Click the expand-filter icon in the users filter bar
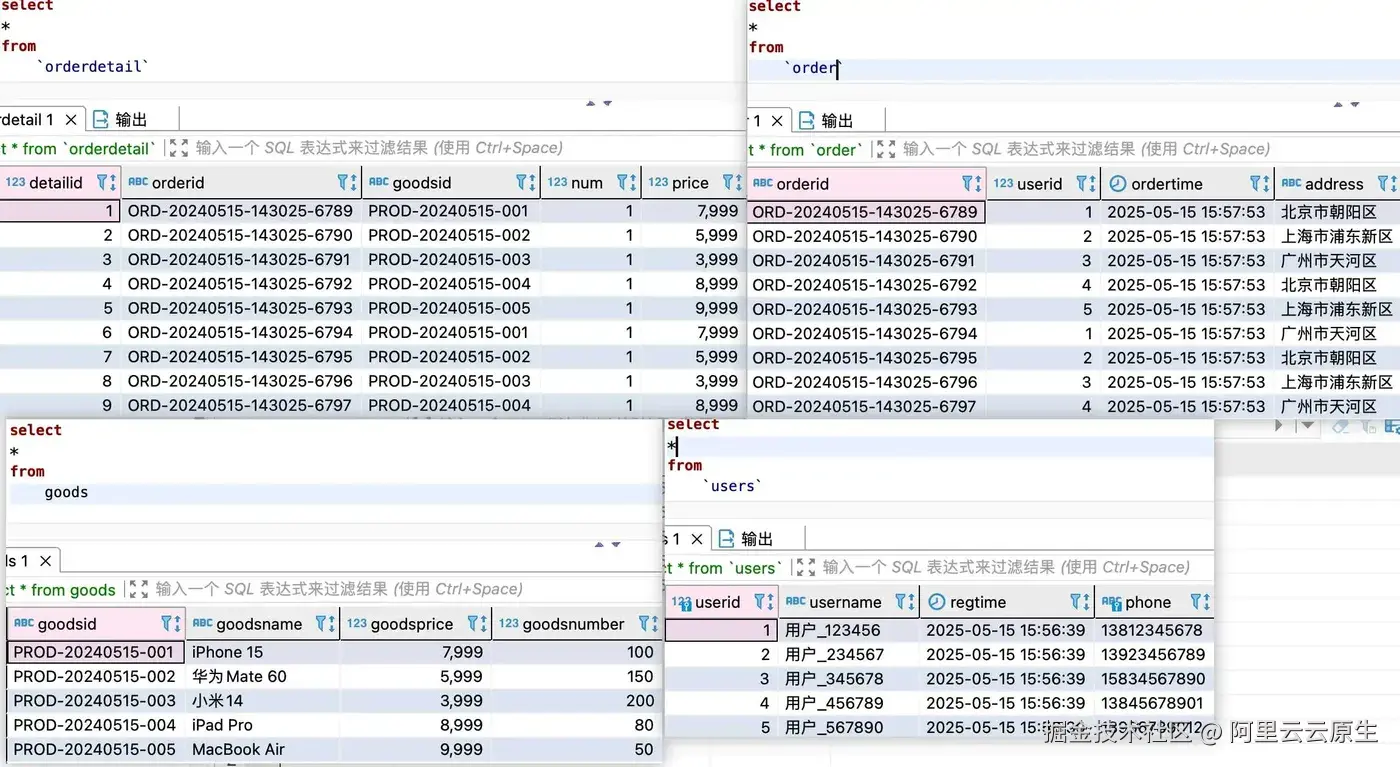The image size is (1400, 767). (805, 567)
